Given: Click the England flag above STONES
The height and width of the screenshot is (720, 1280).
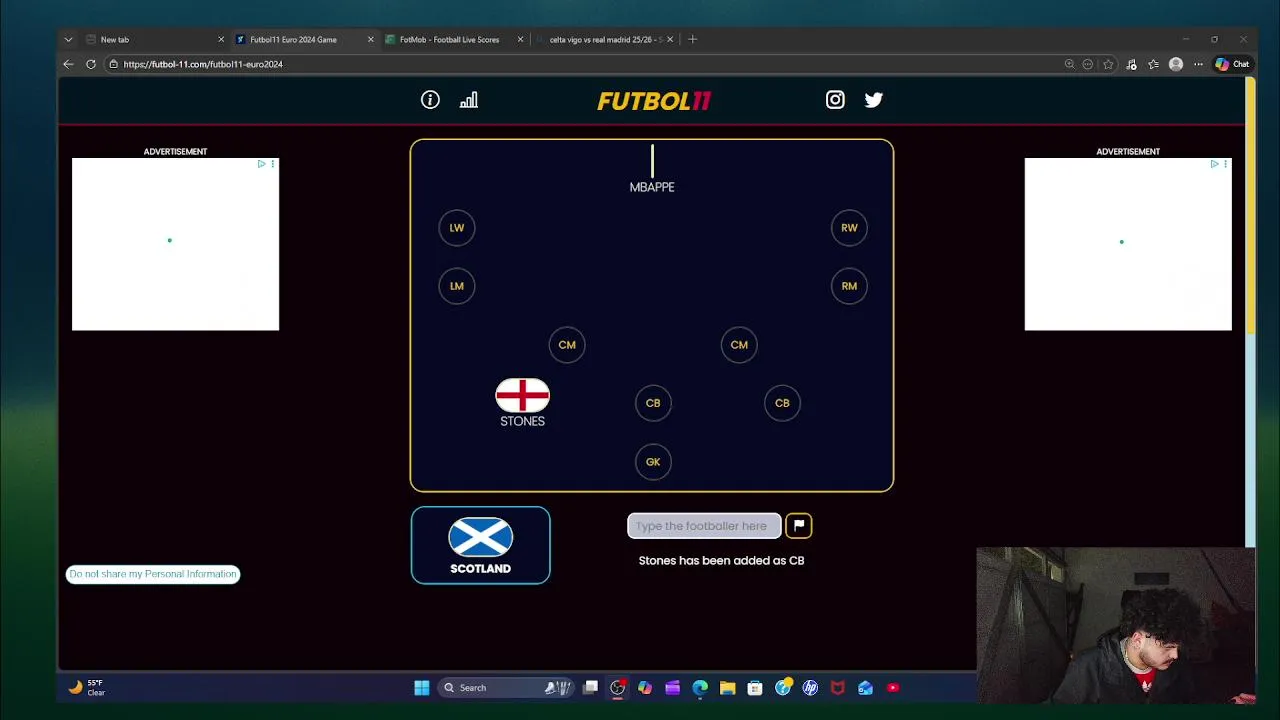Looking at the screenshot, I should pyautogui.click(x=522, y=395).
